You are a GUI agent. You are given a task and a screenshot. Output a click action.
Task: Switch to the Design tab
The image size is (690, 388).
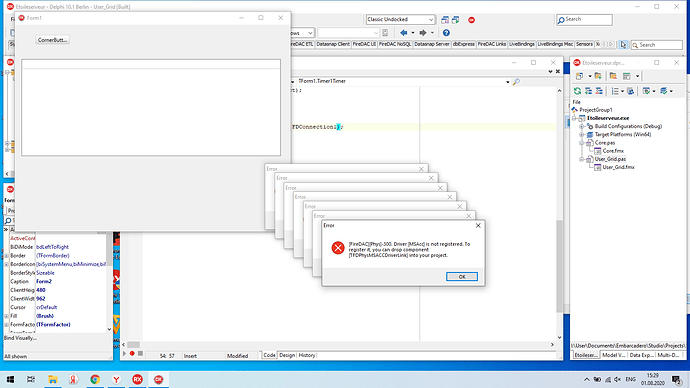287,355
